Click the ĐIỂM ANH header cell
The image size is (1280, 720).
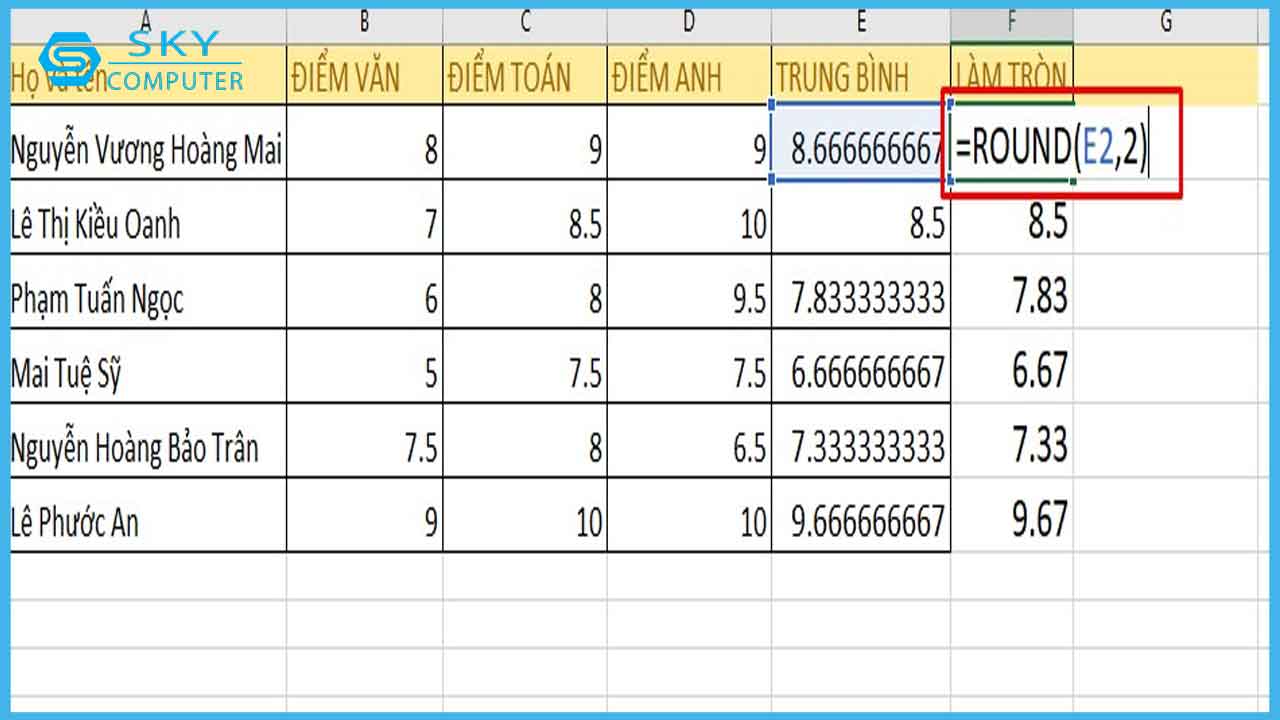pos(689,75)
